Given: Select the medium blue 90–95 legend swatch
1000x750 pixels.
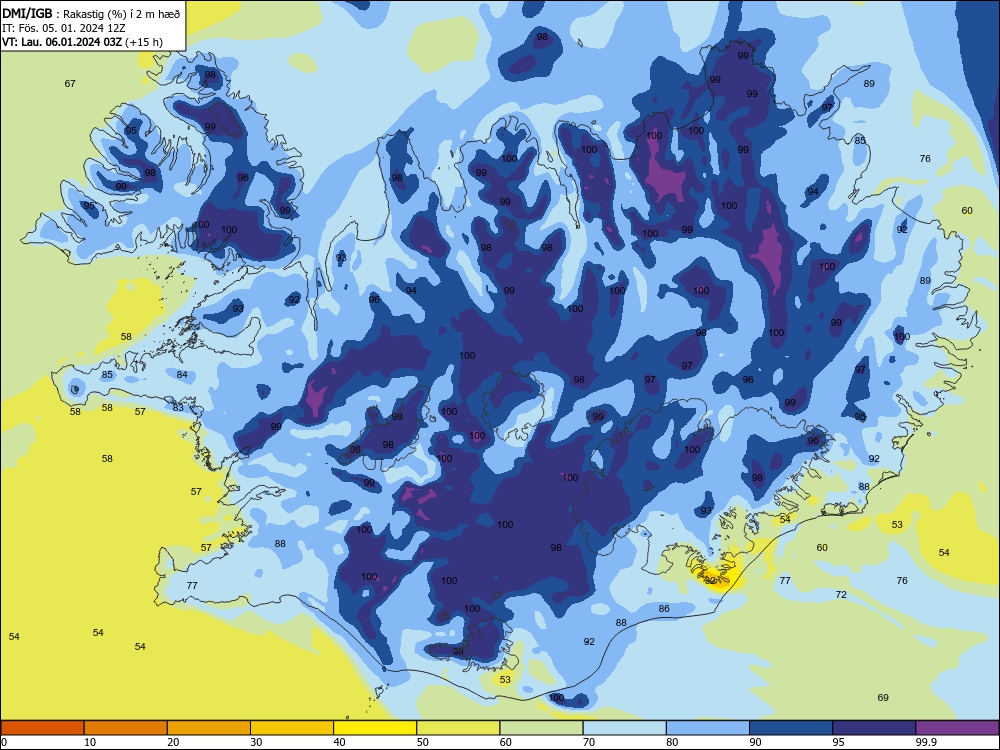Looking at the screenshot, I should (x=791, y=728).
